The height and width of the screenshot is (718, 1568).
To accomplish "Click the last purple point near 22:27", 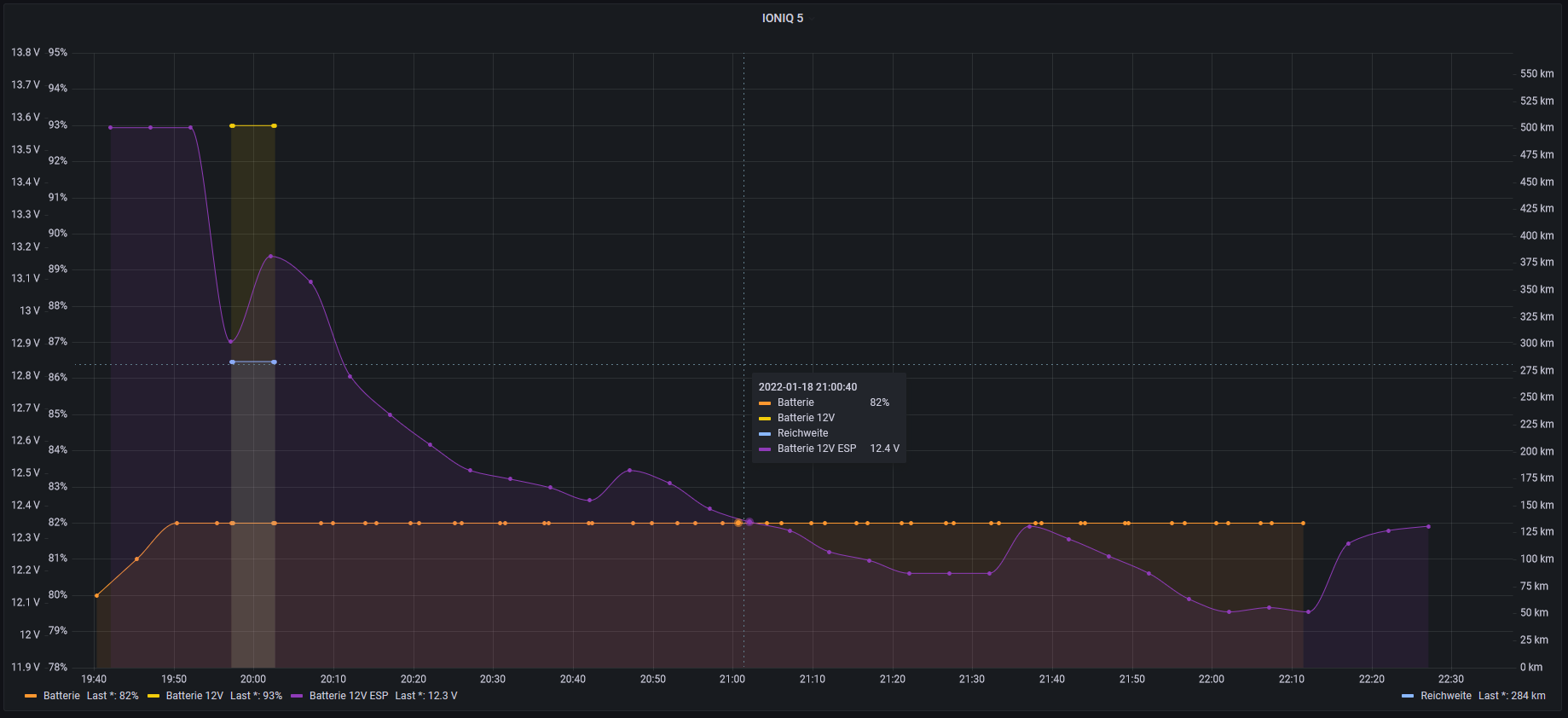I will (1428, 526).
